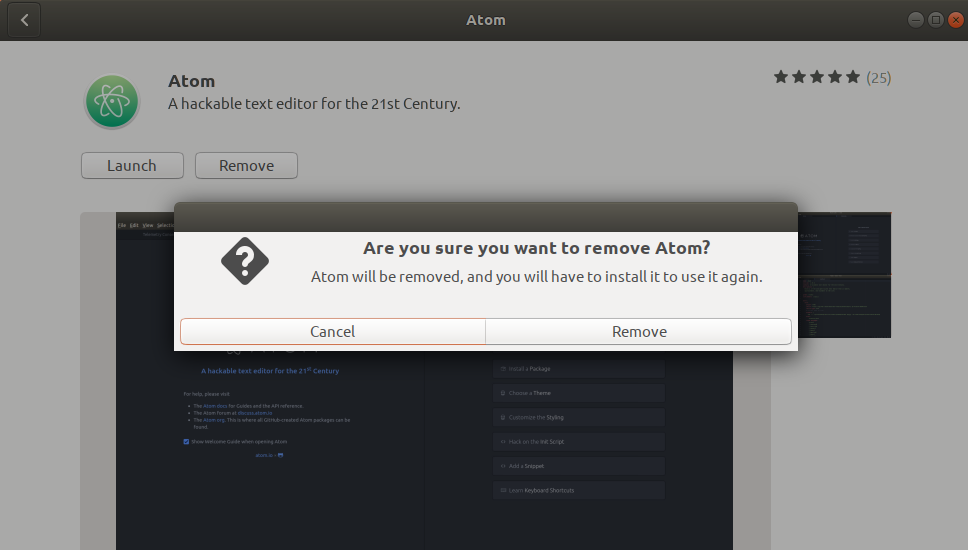
Task: Click the "Atom" window title text
Action: (486, 20)
